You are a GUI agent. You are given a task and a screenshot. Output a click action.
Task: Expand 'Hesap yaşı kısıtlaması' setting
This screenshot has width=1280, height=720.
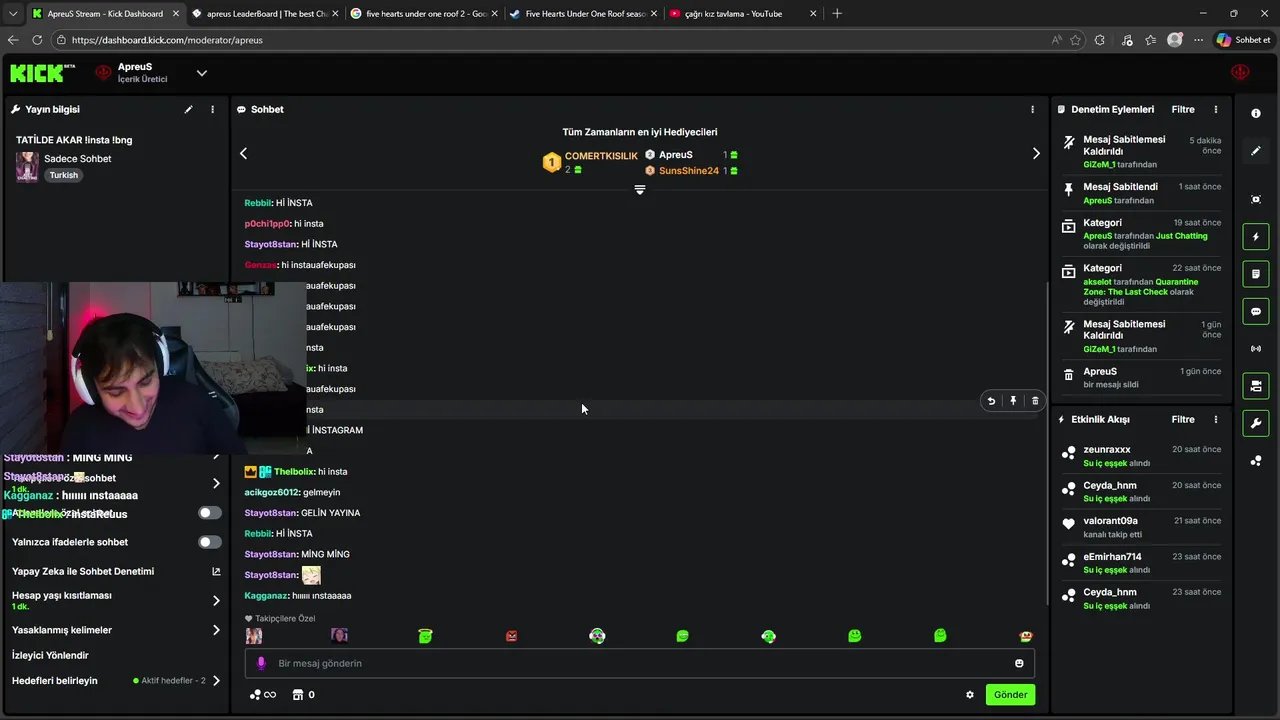tap(216, 601)
